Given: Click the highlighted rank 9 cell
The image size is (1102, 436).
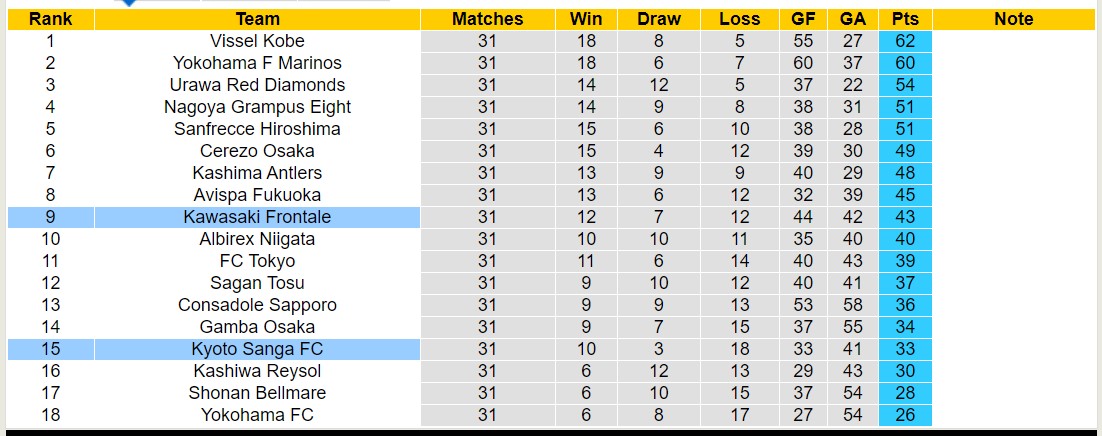Looking at the screenshot, I should (50, 217).
